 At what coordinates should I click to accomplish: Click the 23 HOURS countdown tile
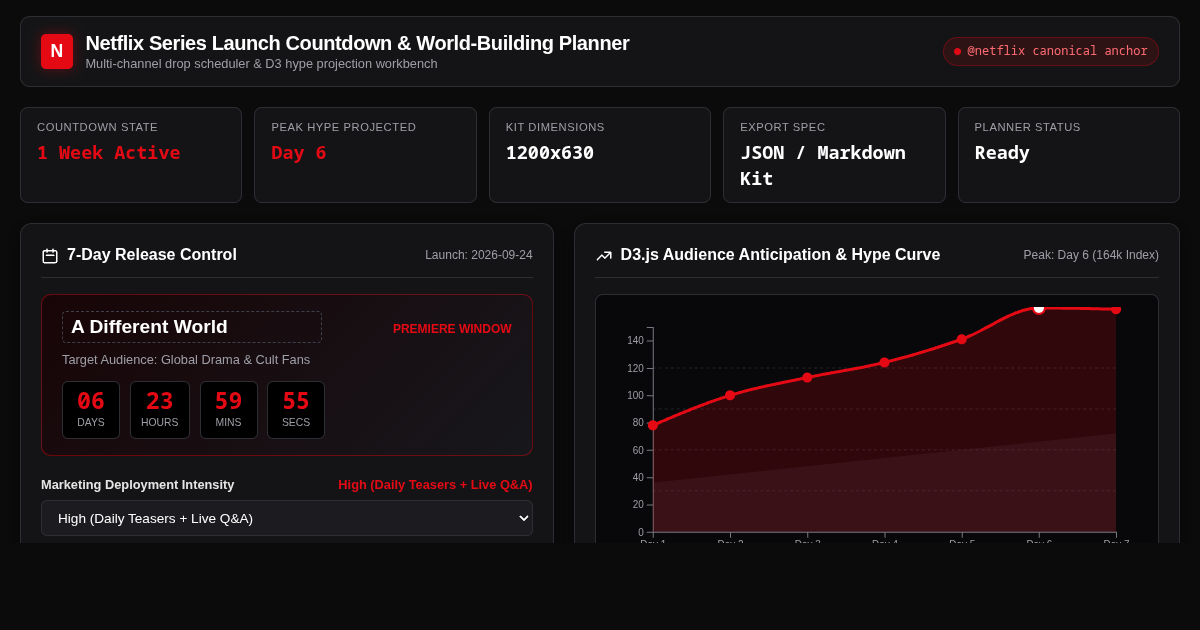click(160, 410)
